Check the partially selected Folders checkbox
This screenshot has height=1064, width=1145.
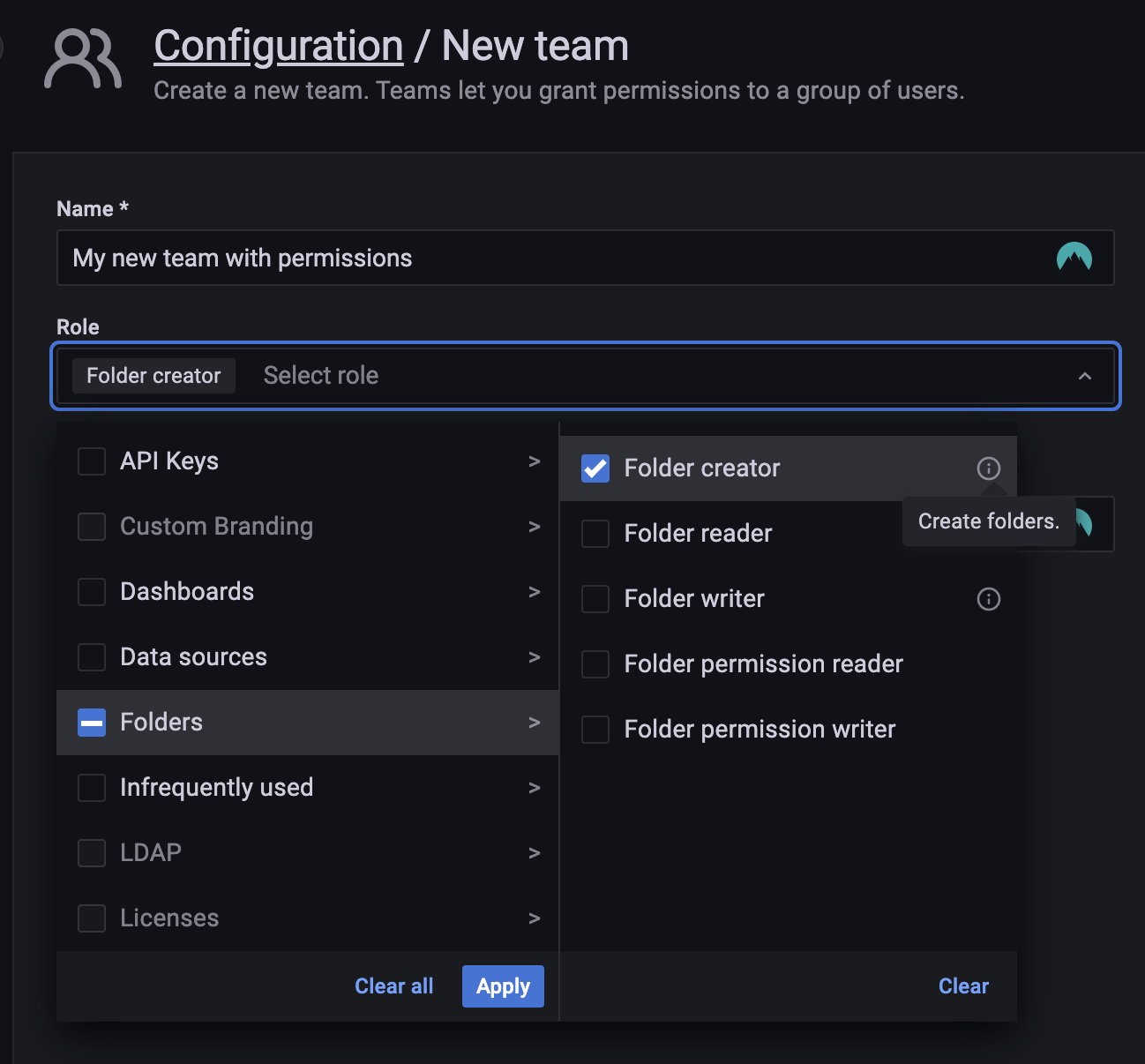click(x=92, y=723)
